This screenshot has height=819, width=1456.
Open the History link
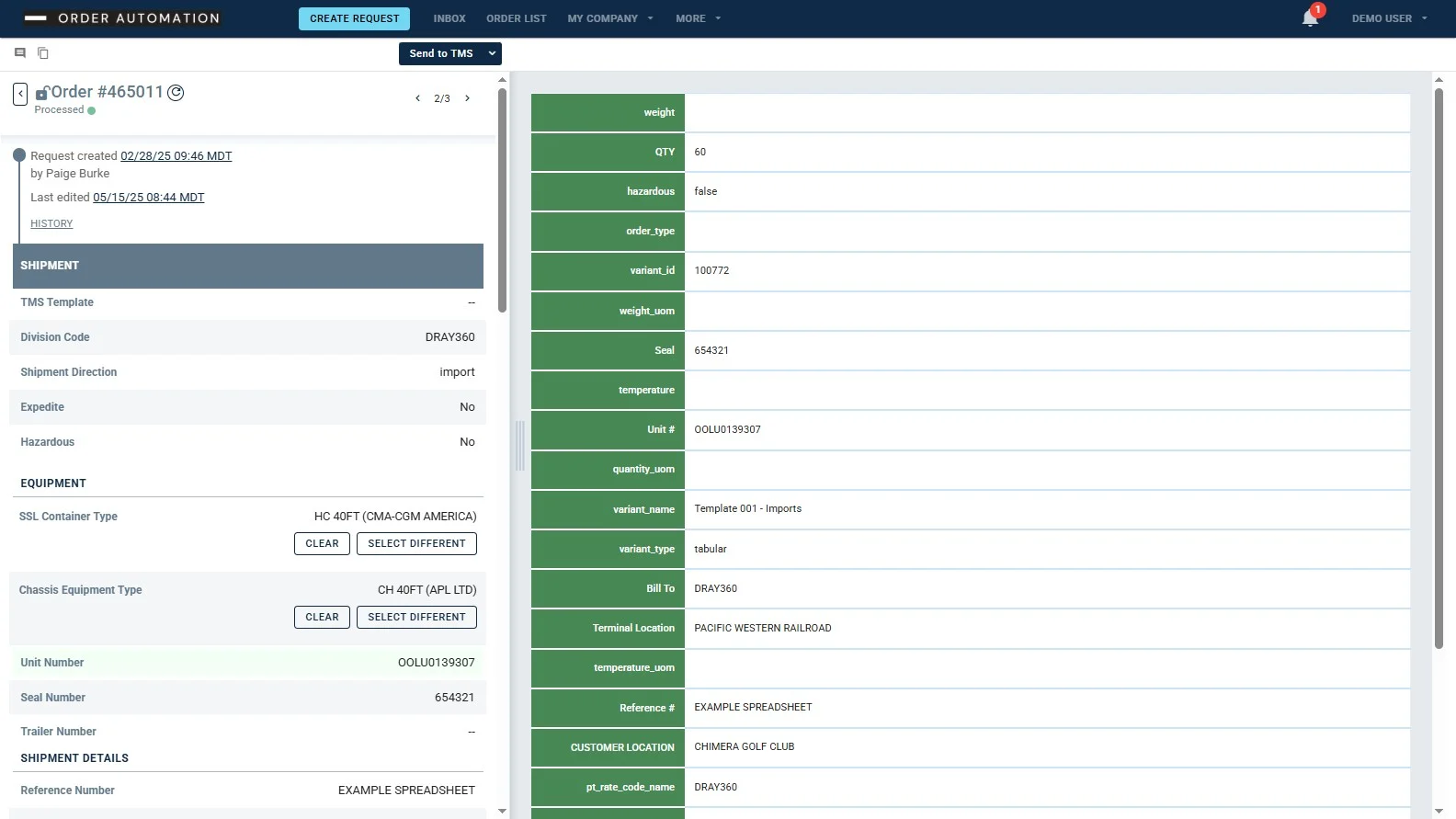(x=51, y=223)
